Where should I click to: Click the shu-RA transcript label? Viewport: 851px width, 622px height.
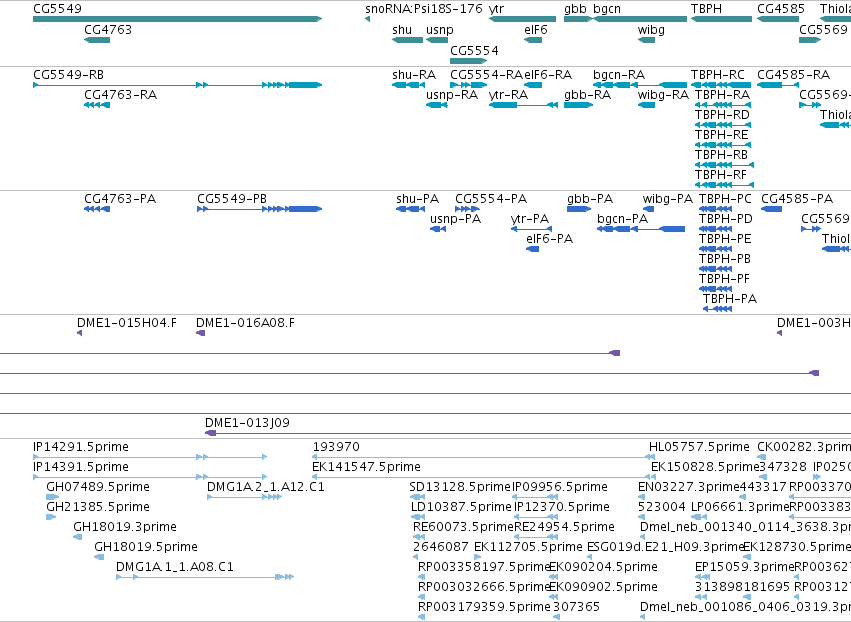[414, 74]
